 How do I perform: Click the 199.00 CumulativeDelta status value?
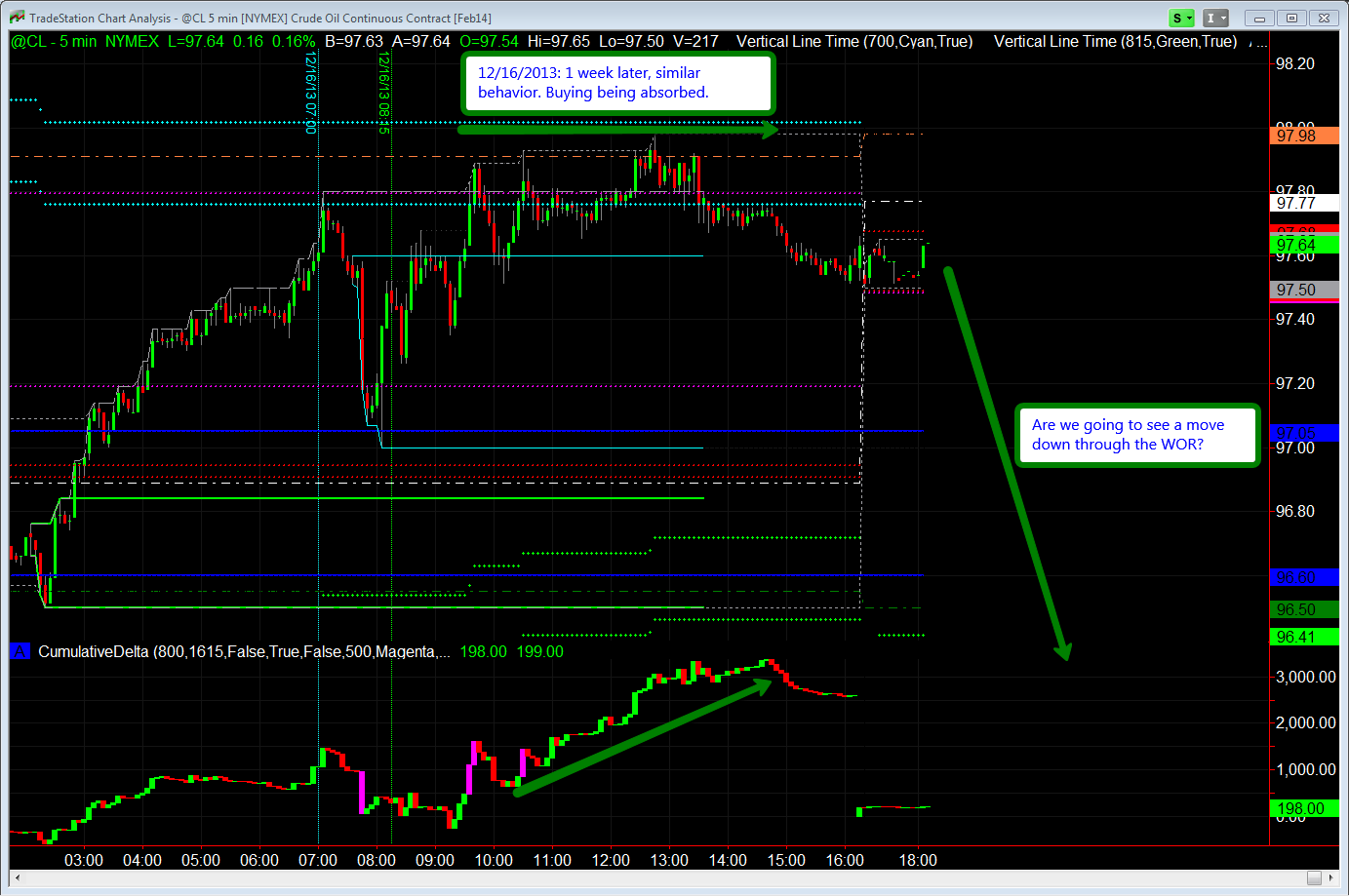pyautogui.click(x=540, y=651)
